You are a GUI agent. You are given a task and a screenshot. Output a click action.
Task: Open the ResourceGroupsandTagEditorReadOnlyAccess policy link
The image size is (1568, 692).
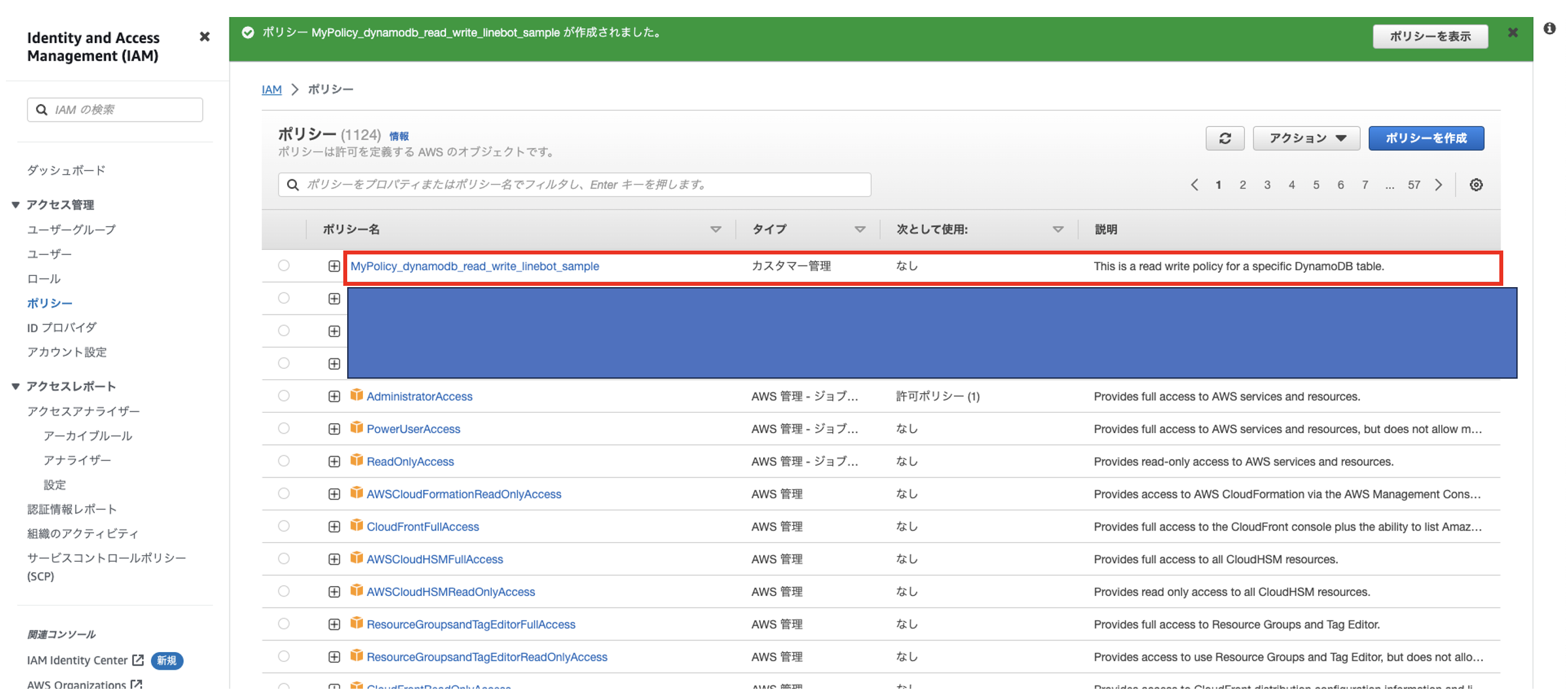point(486,657)
